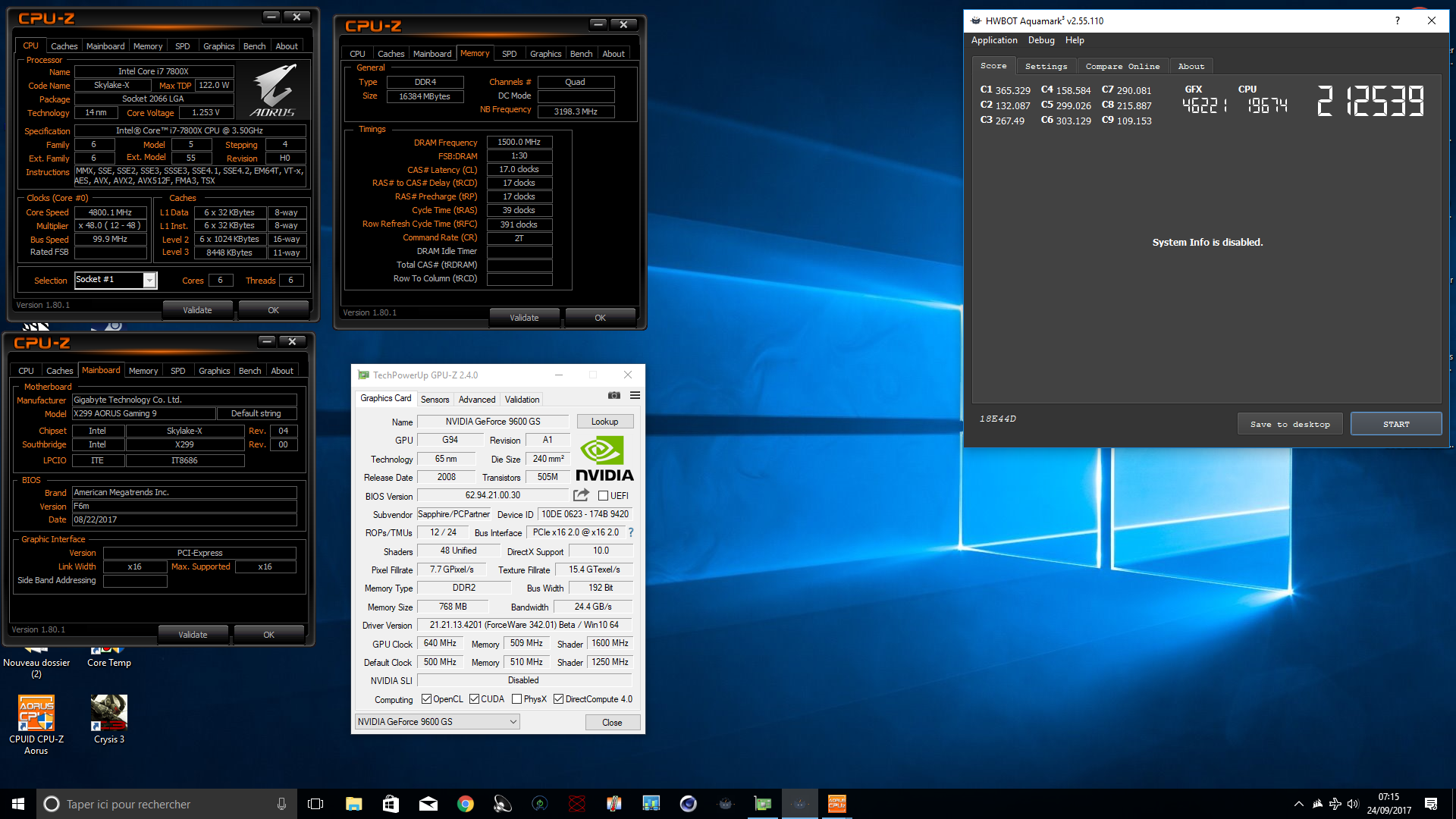Viewport: 1456px width, 819px height.
Task: Click OK in CPU-Z Mainboard window
Action: (268, 635)
